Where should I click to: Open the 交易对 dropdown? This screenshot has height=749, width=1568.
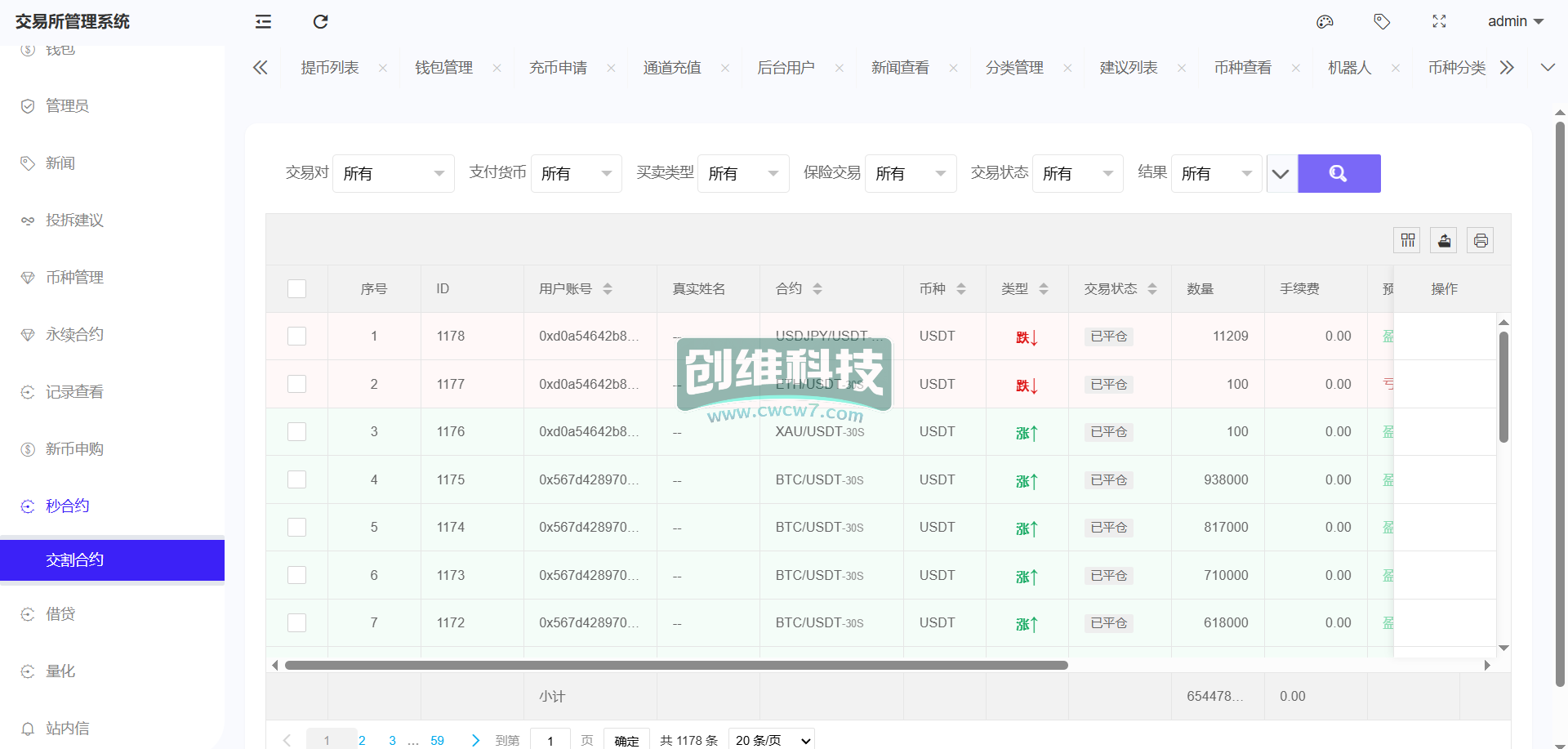(393, 173)
